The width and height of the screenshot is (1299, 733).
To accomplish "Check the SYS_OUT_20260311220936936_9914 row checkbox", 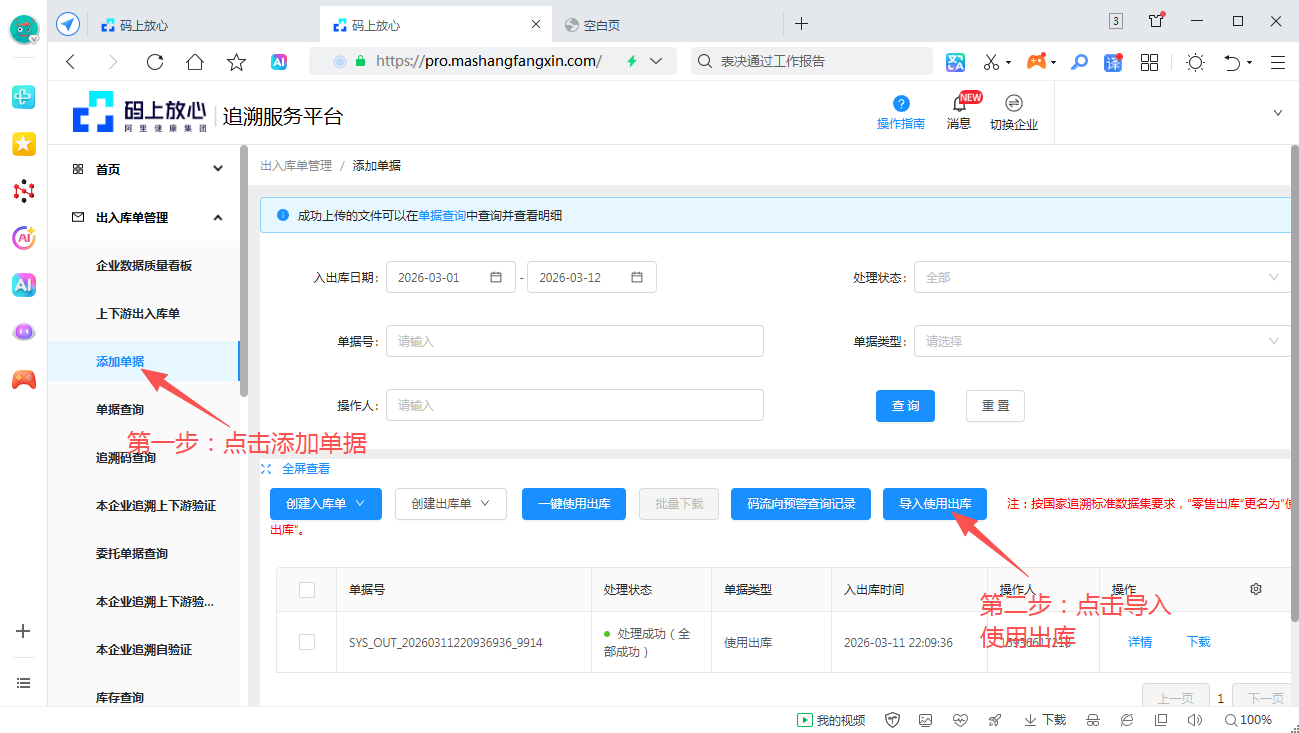I will point(307,642).
